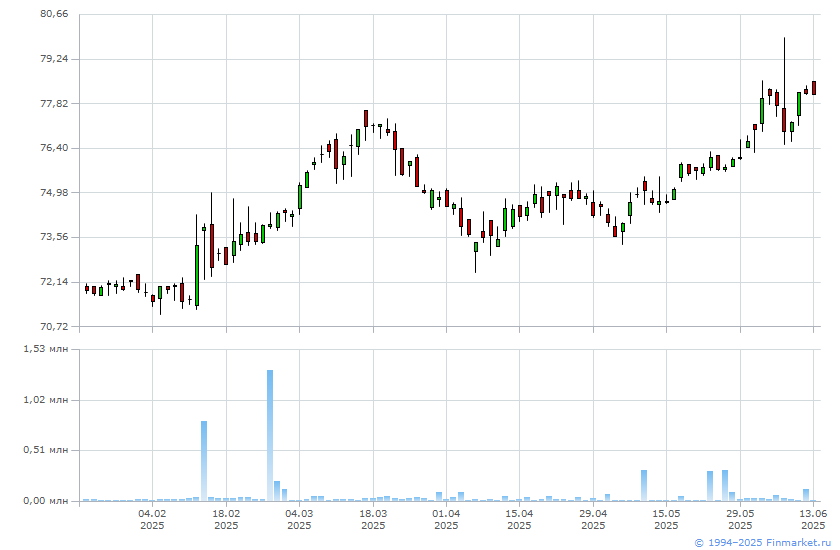Click the 74,98 price axis label

55,192
